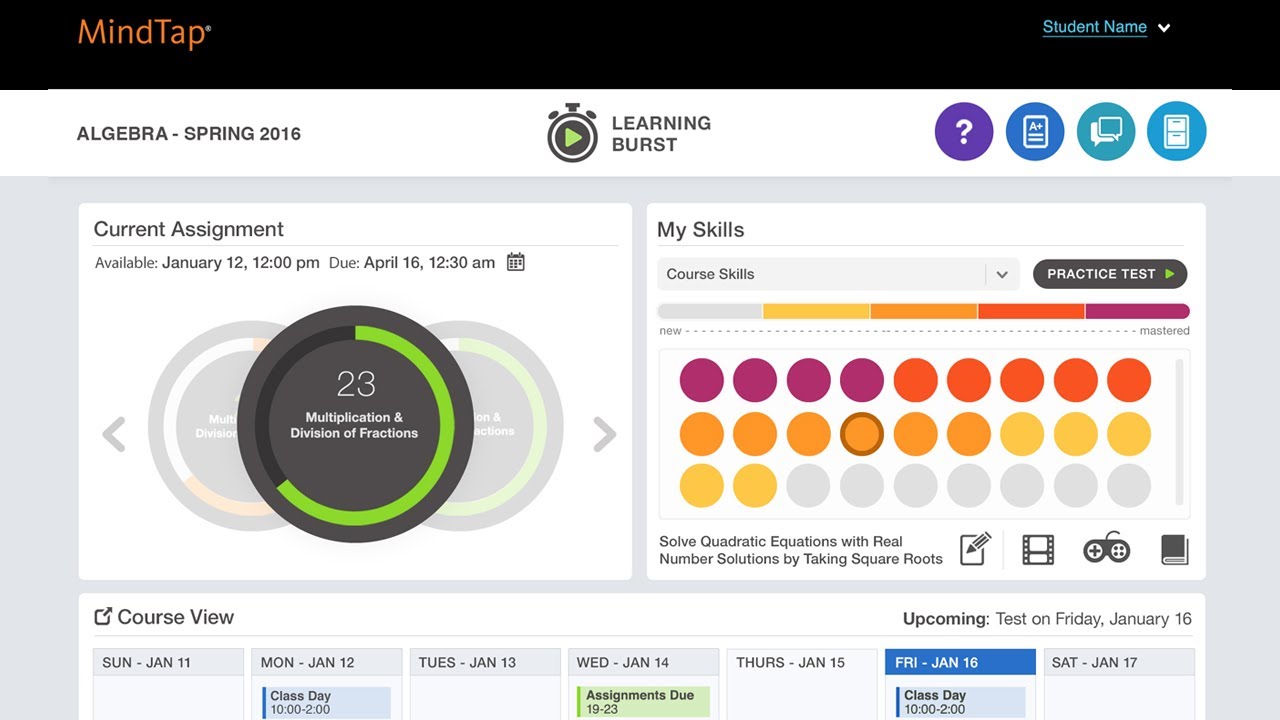Click the 'My Skills' heading
The height and width of the screenshot is (720, 1280).
701,230
